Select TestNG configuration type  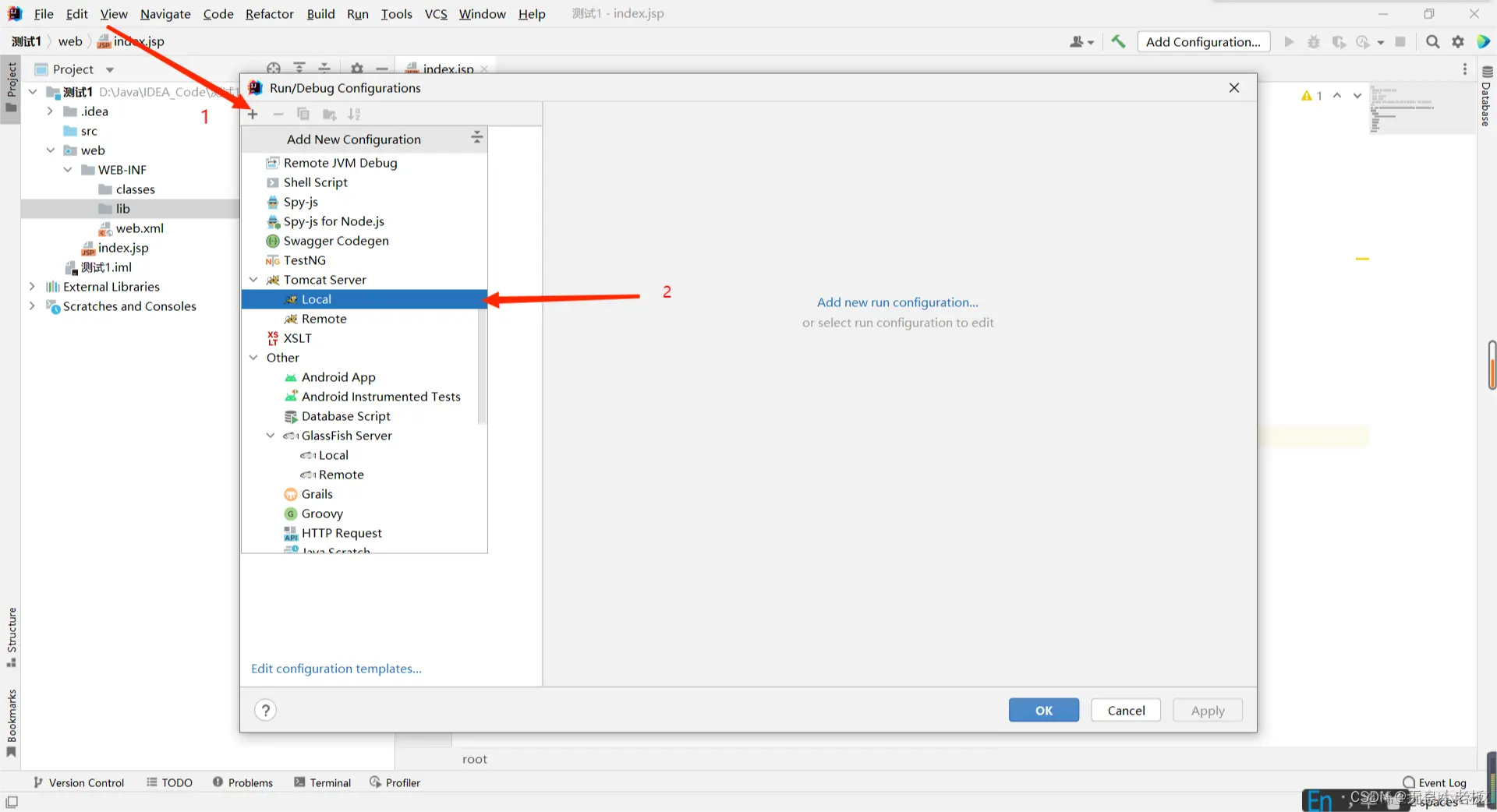coord(364,260)
